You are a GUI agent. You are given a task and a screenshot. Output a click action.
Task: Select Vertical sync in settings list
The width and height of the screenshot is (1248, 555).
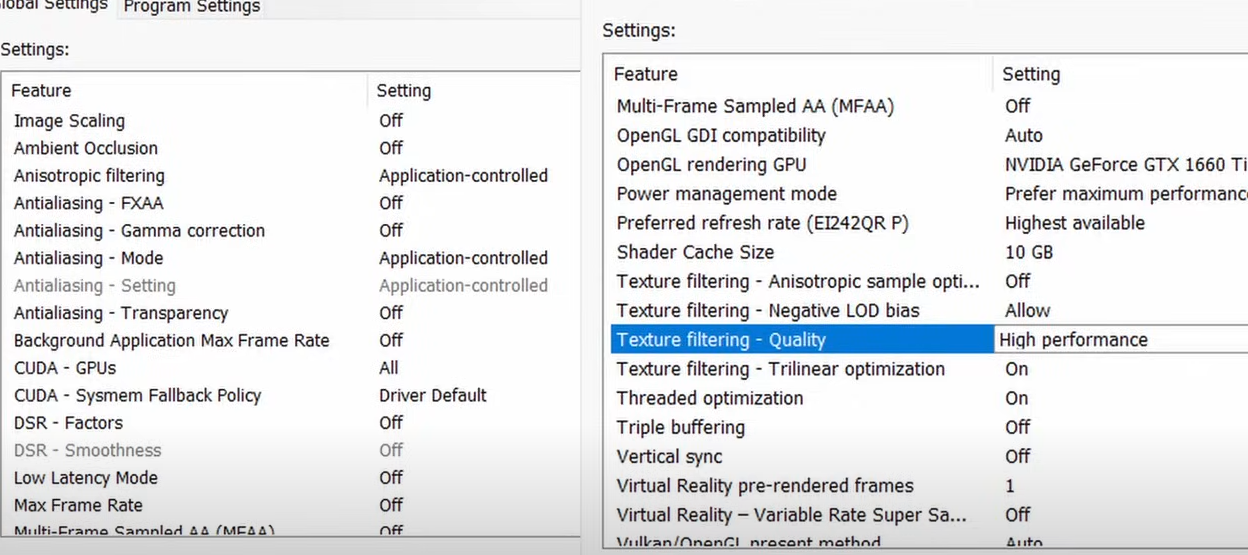pos(669,457)
